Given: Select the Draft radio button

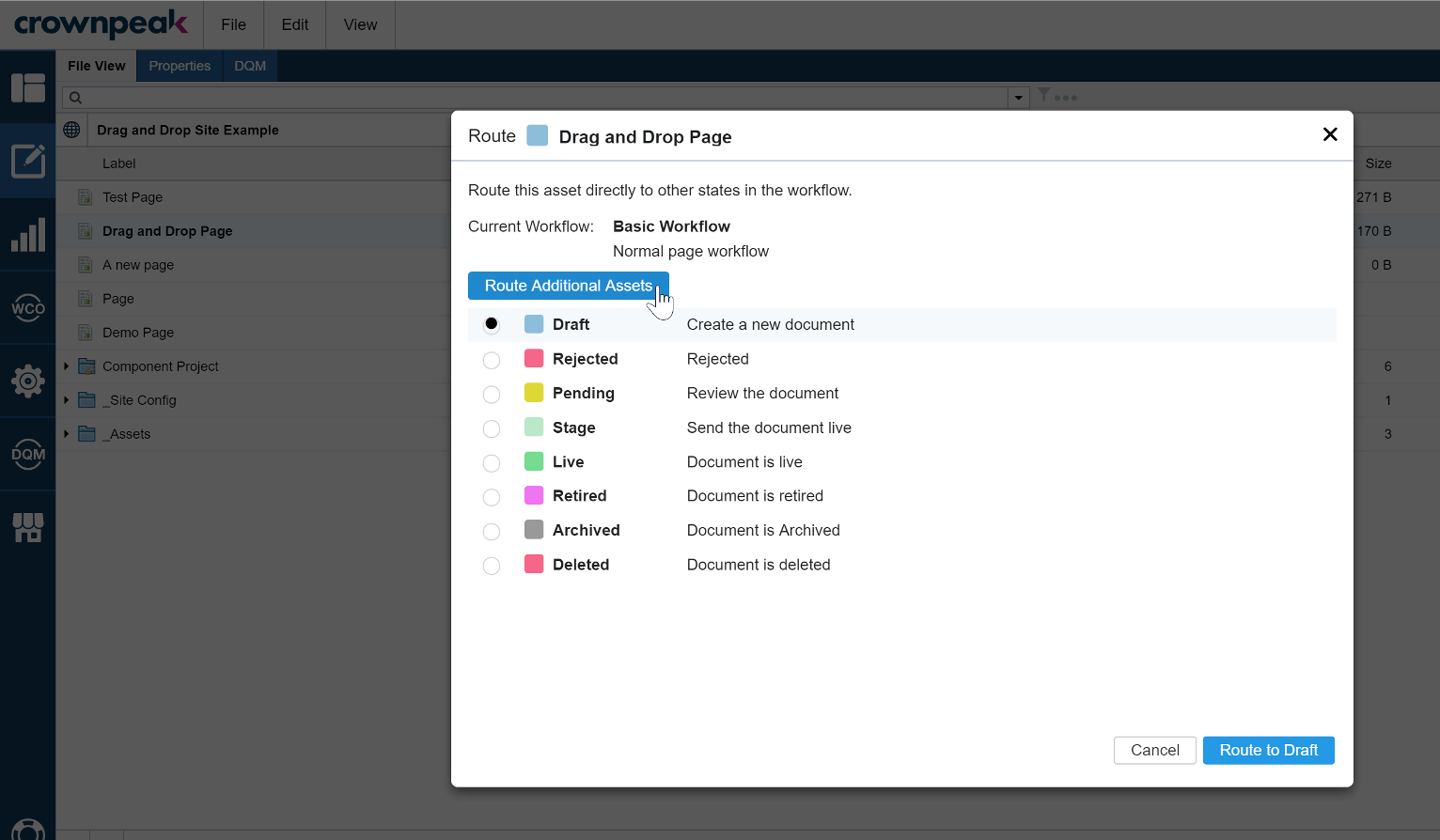Looking at the screenshot, I should (492, 324).
